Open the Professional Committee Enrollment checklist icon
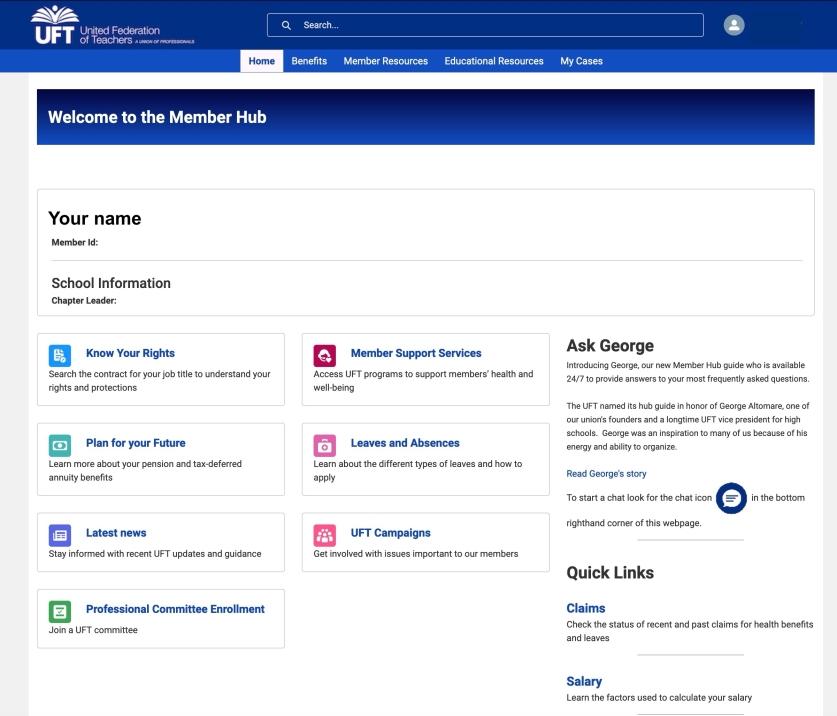 point(58,610)
